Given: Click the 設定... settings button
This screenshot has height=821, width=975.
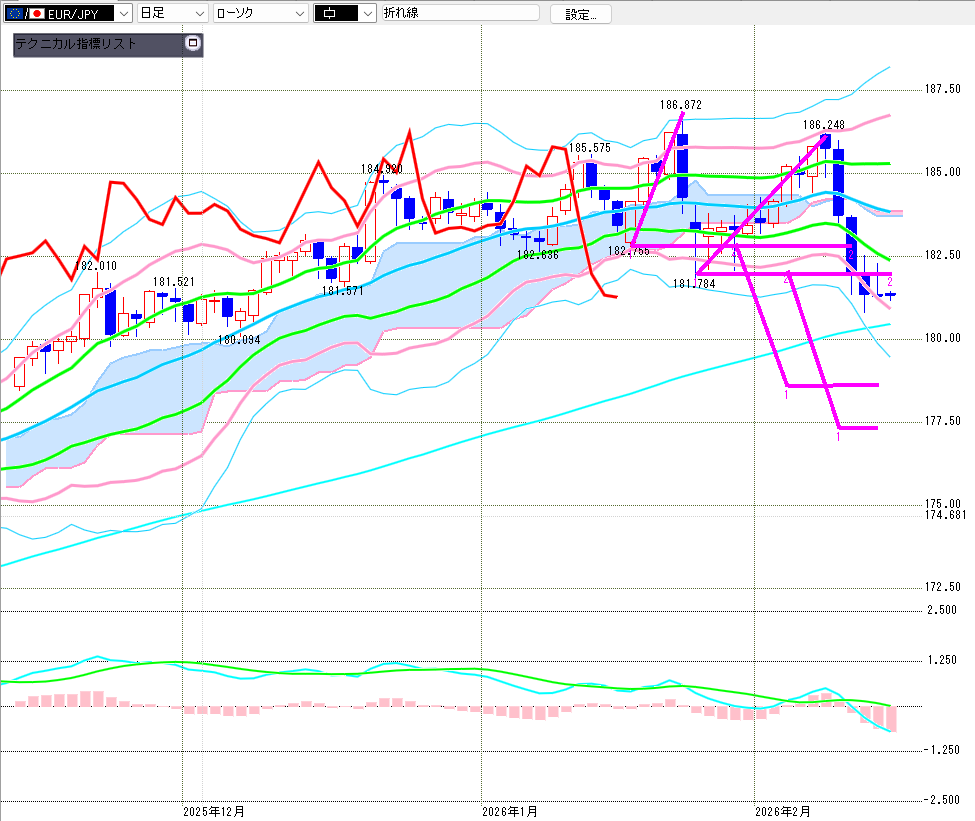Looking at the screenshot, I should tap(580, 14).
